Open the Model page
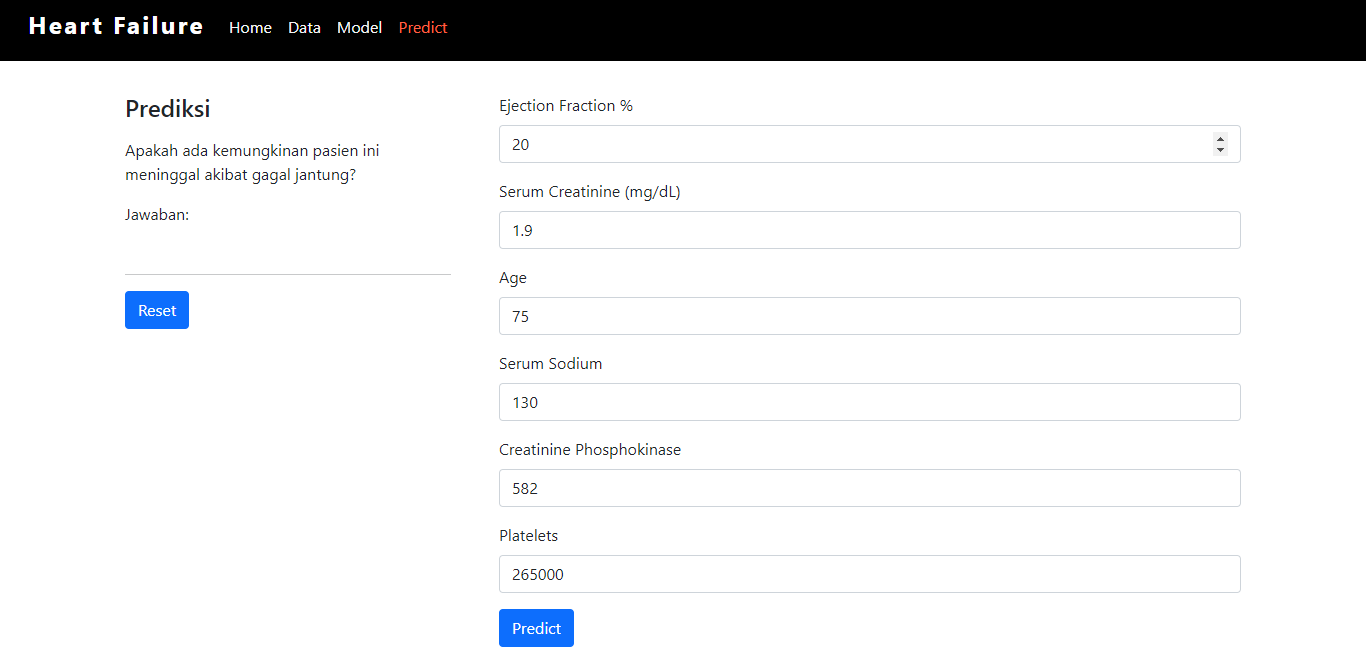The width and height of the screenshot is (1366, 672). (359, 28)
